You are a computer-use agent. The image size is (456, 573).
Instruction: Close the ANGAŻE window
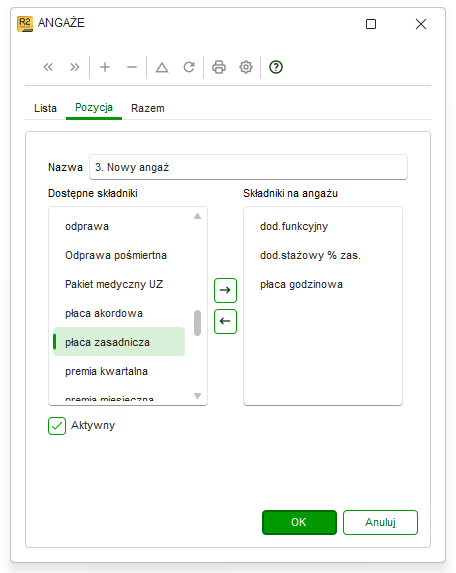[x=421, y=24]
